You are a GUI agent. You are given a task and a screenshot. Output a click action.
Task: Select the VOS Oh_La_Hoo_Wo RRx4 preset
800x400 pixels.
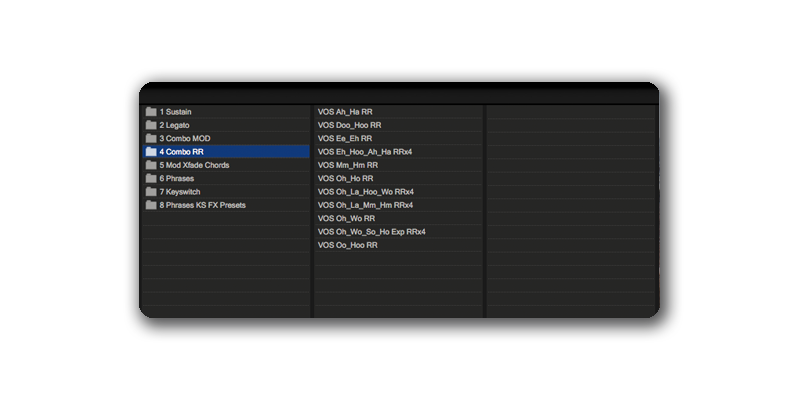coord(365,192)
